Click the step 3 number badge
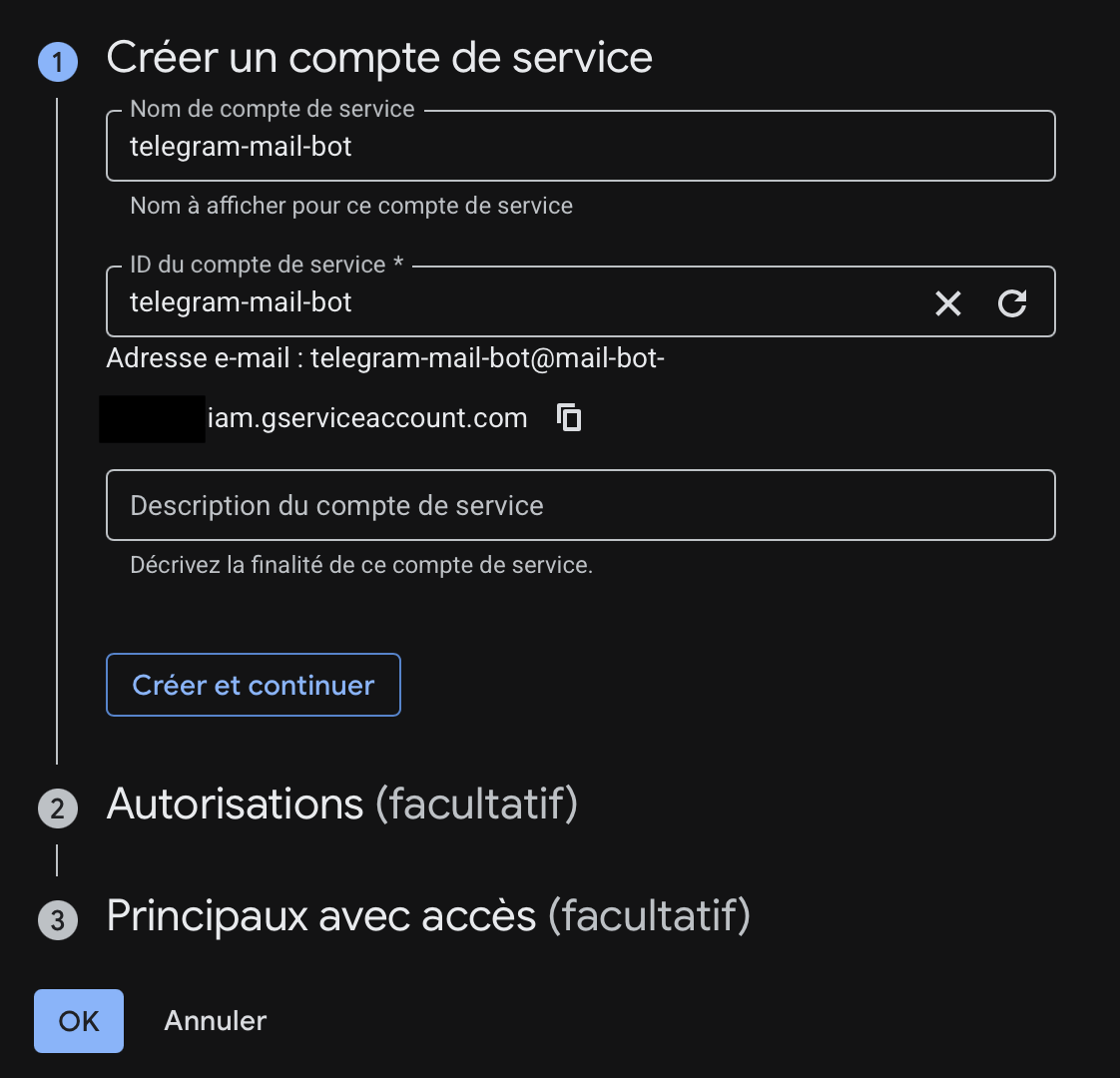 click(x=57, y=919)
